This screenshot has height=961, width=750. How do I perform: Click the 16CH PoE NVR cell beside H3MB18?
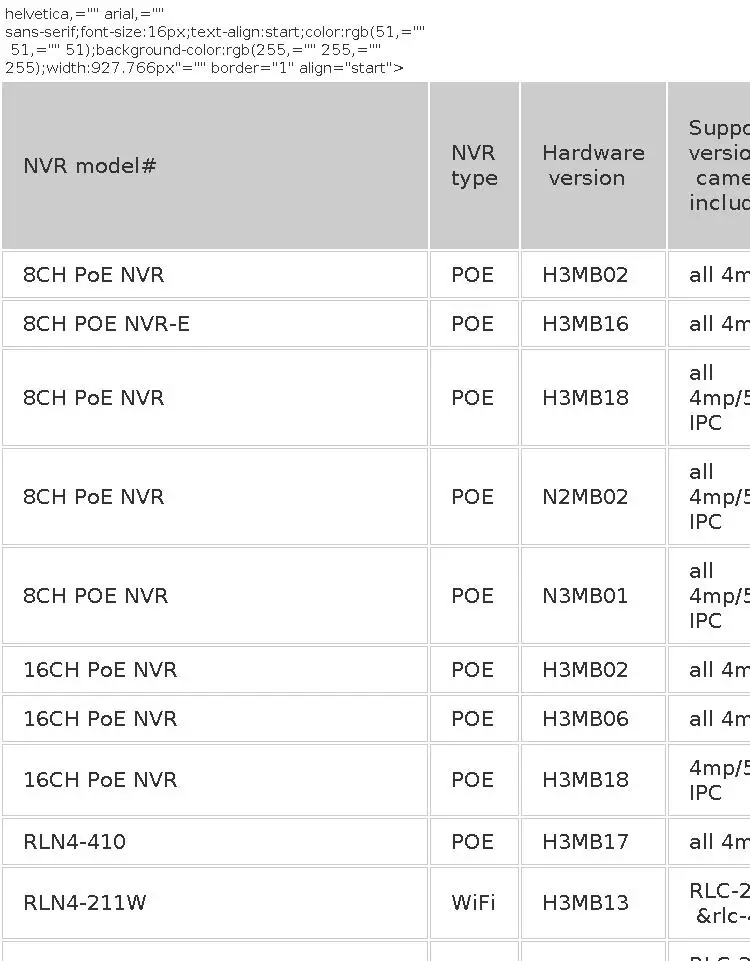[x=214, y=780]
